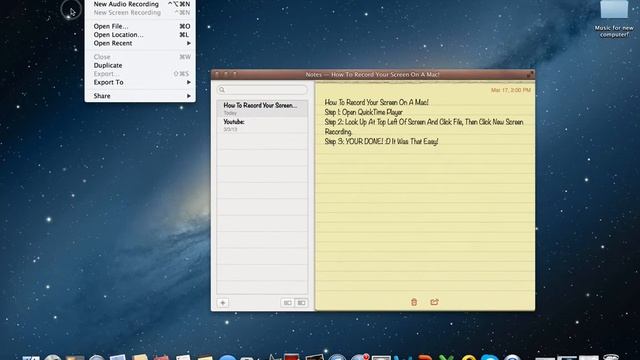Choose the greyed New Screen Recording entry

(140, 13)
